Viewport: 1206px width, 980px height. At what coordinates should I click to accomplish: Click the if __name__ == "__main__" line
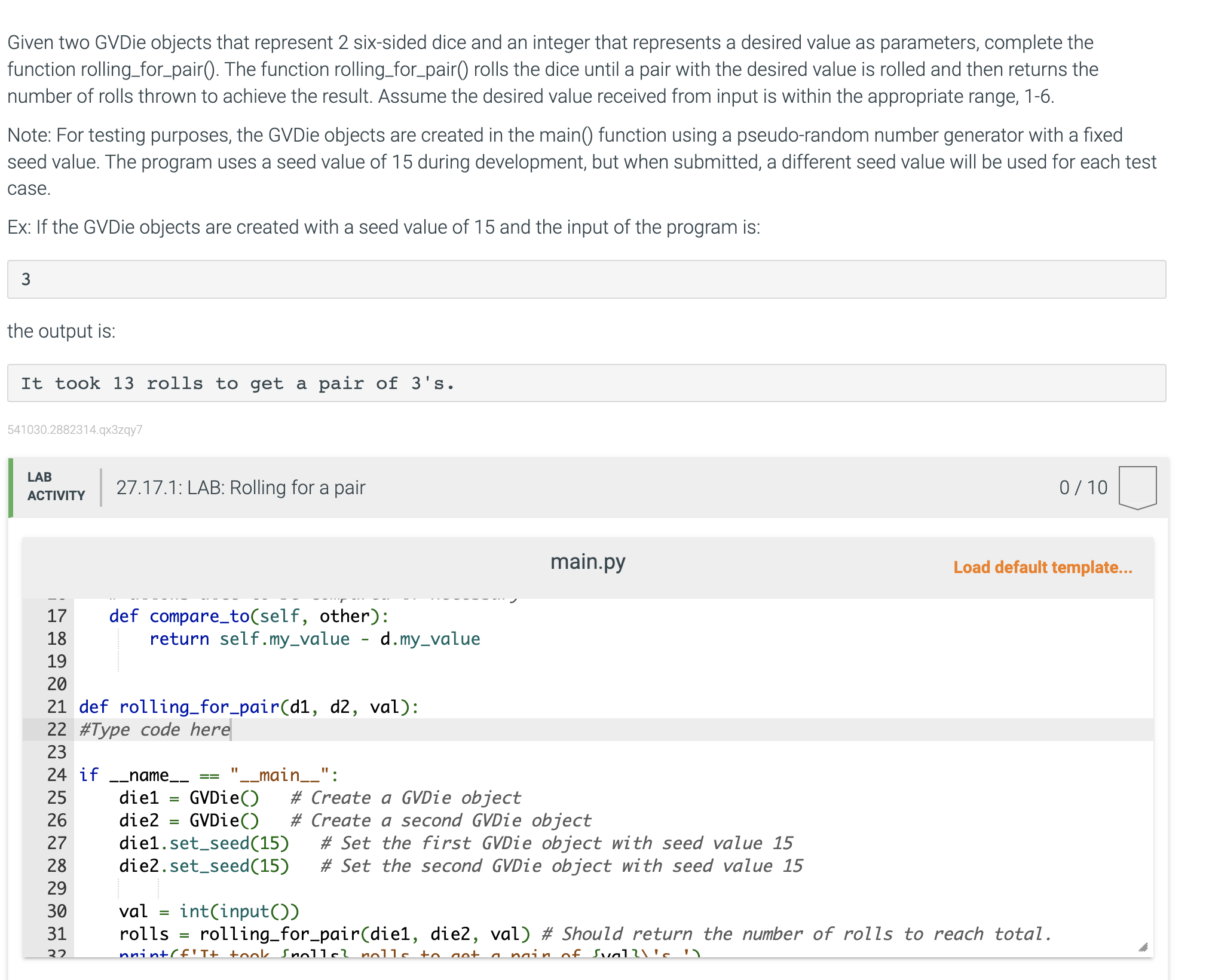209,775
